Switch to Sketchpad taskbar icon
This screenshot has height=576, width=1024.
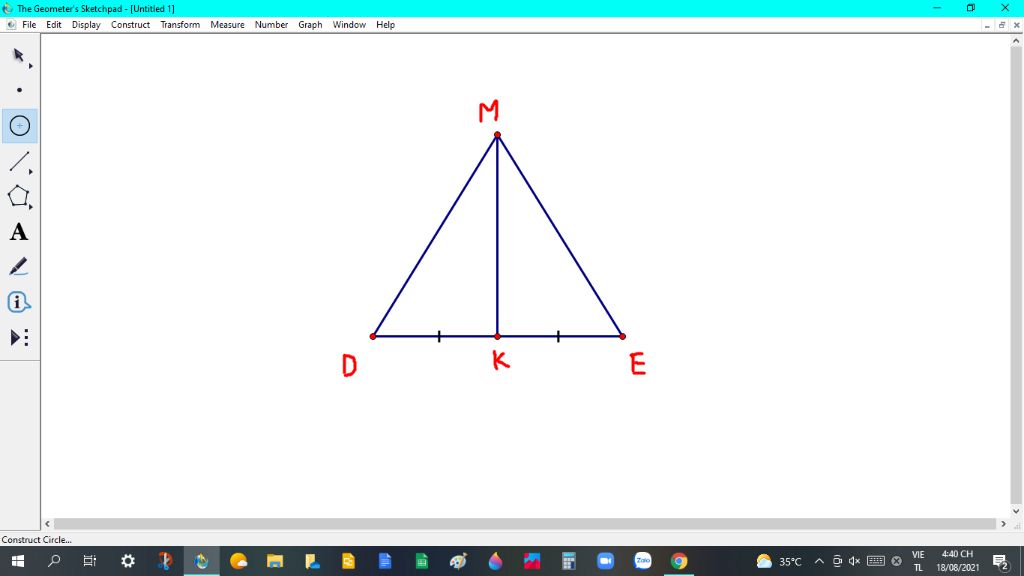[201, 561]
